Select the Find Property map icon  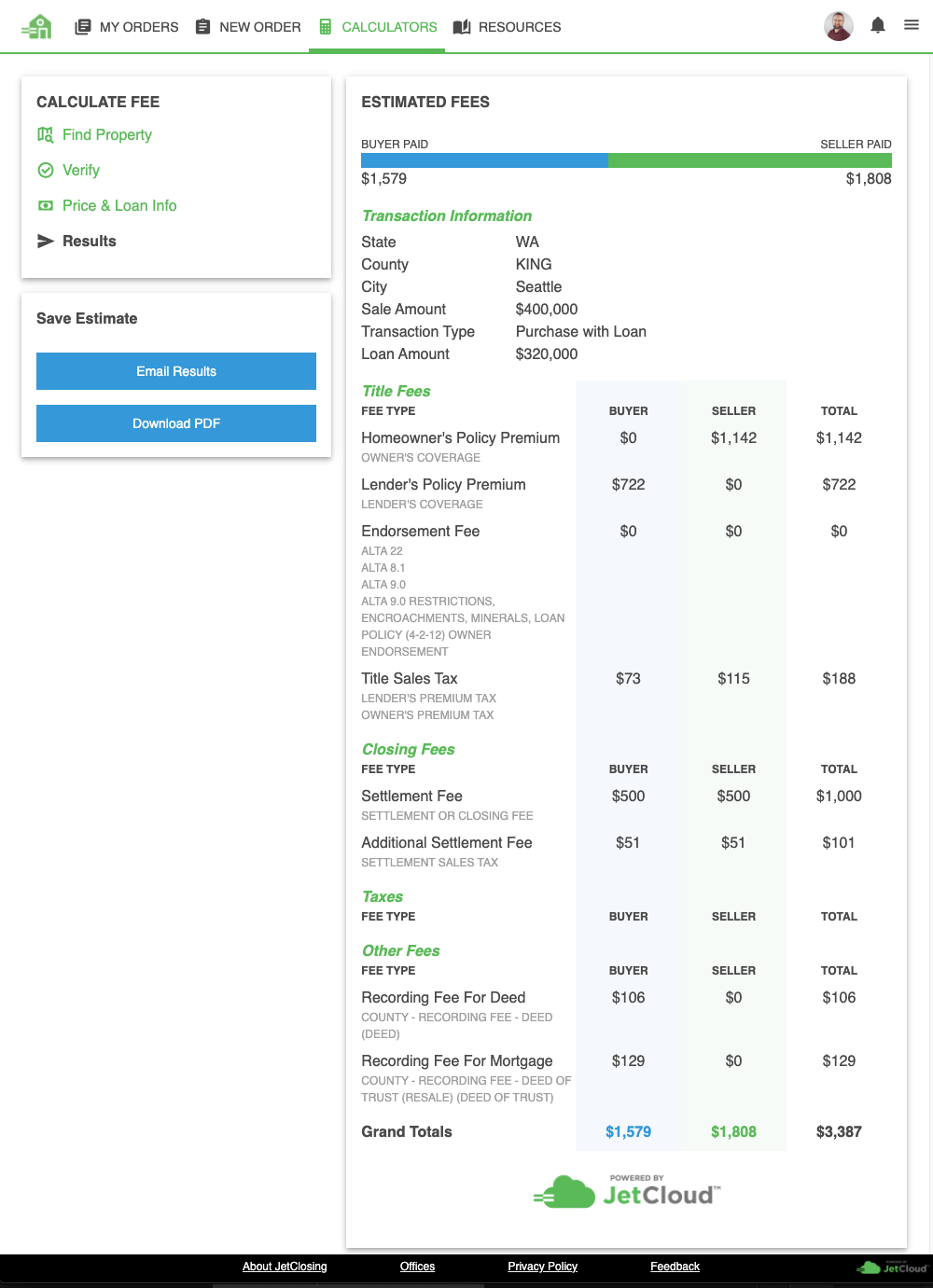[x=46, y=134]
